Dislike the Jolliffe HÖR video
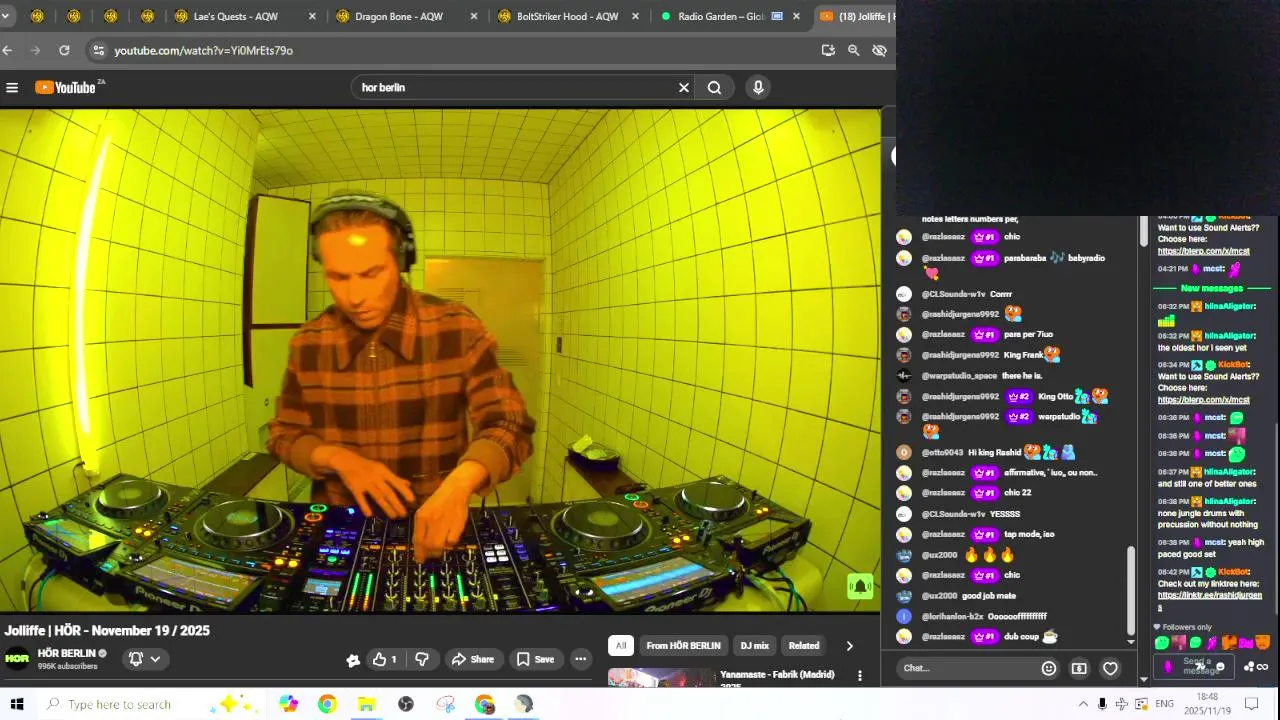 click(x=422, y=659)
